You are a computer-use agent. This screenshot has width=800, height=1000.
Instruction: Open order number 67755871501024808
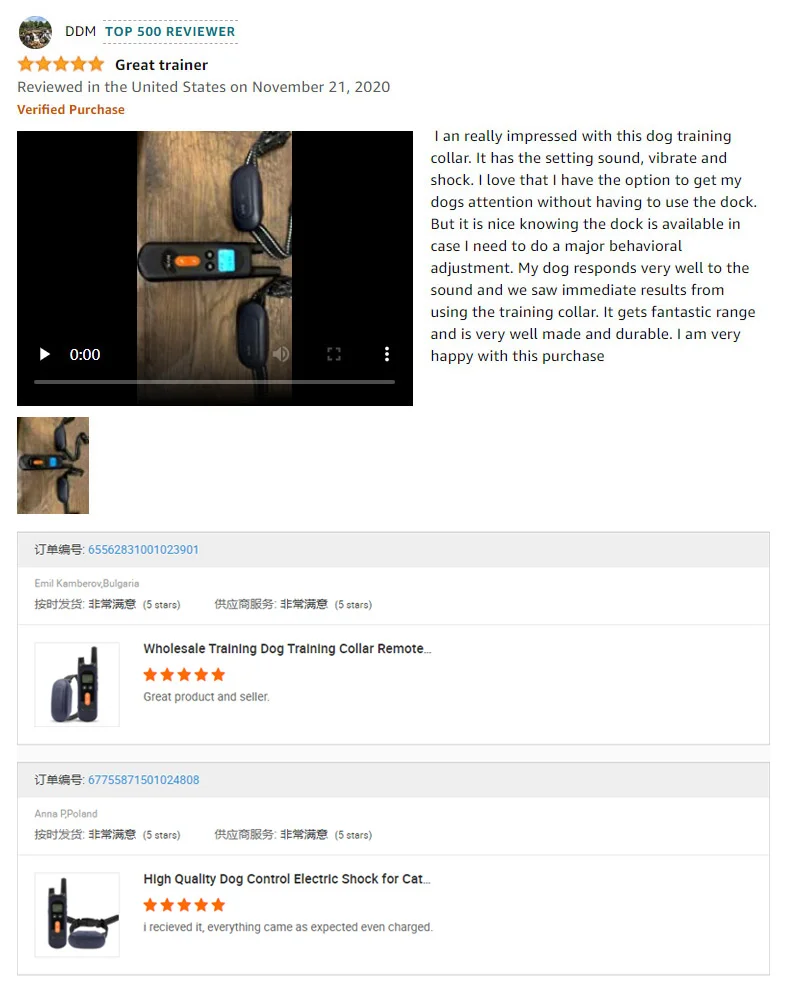coord(144,780)
